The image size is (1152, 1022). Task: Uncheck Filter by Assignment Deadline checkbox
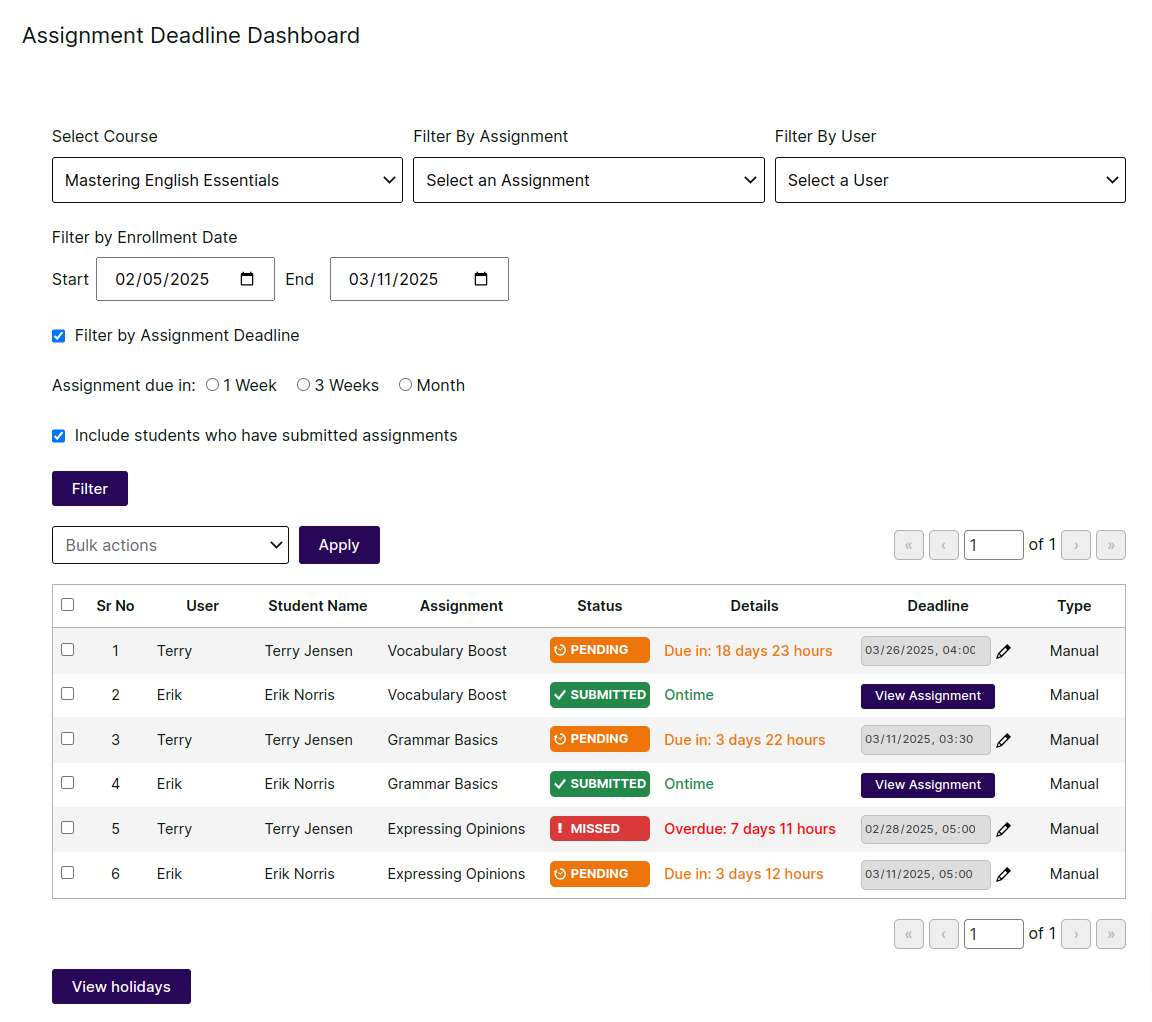[x=59, y=336]
